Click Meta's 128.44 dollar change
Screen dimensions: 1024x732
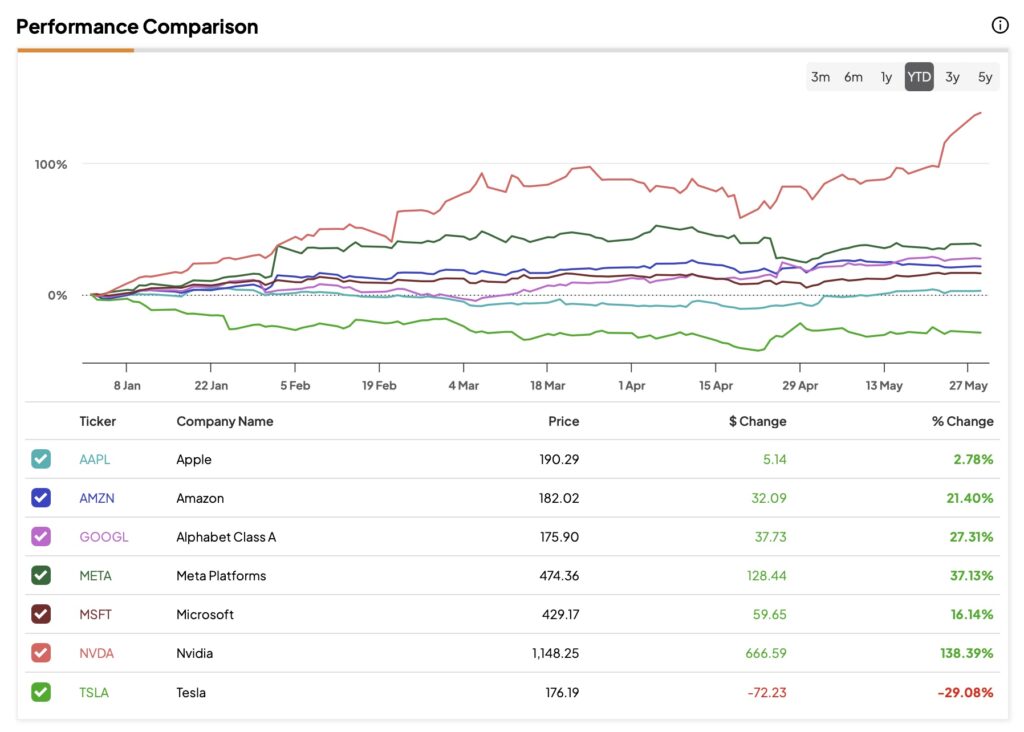coord(767,576)
